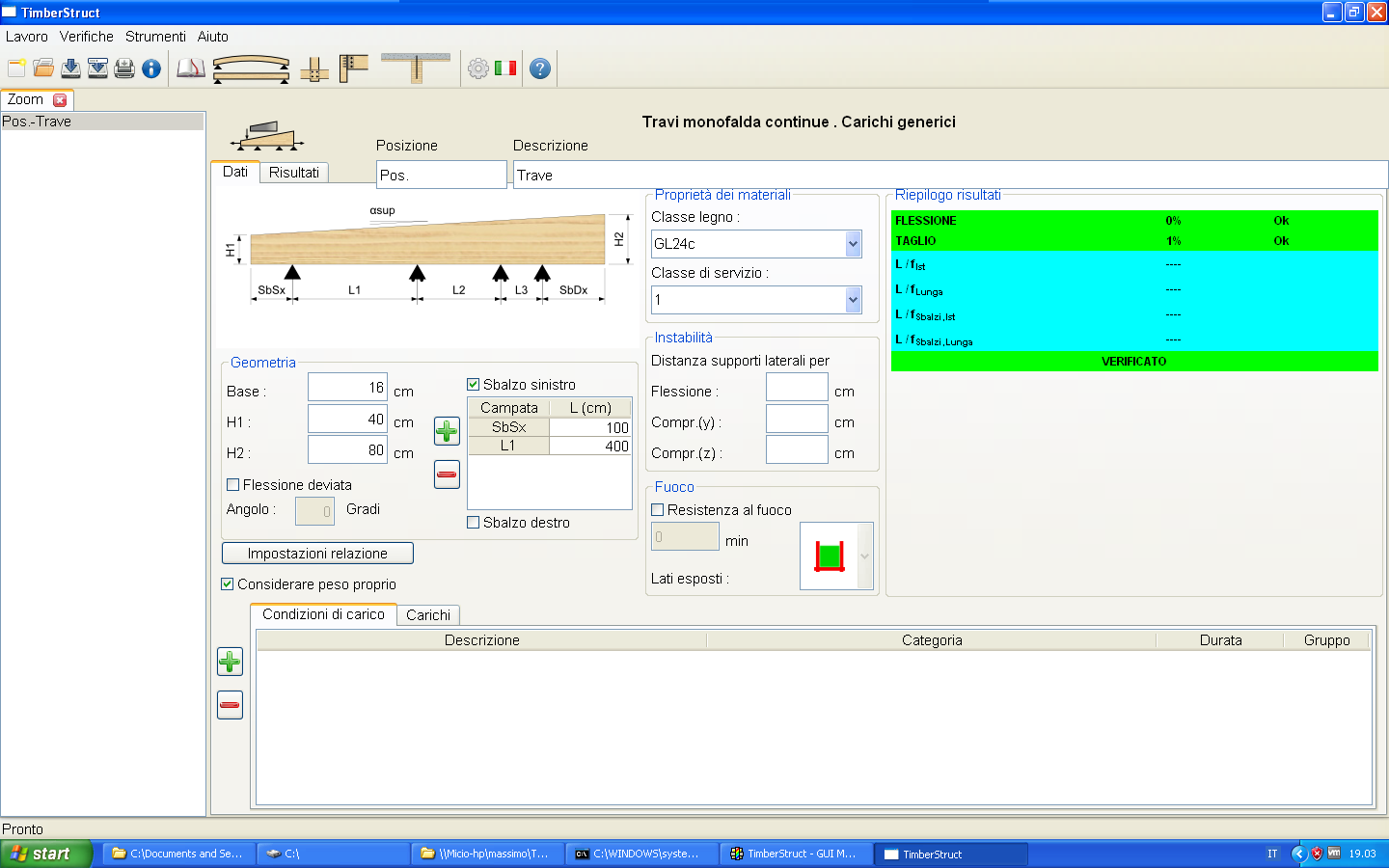Click the Italian flag language icon
Image resolution: width=1389 pixels, height=868 pixels.
point(505,68)
